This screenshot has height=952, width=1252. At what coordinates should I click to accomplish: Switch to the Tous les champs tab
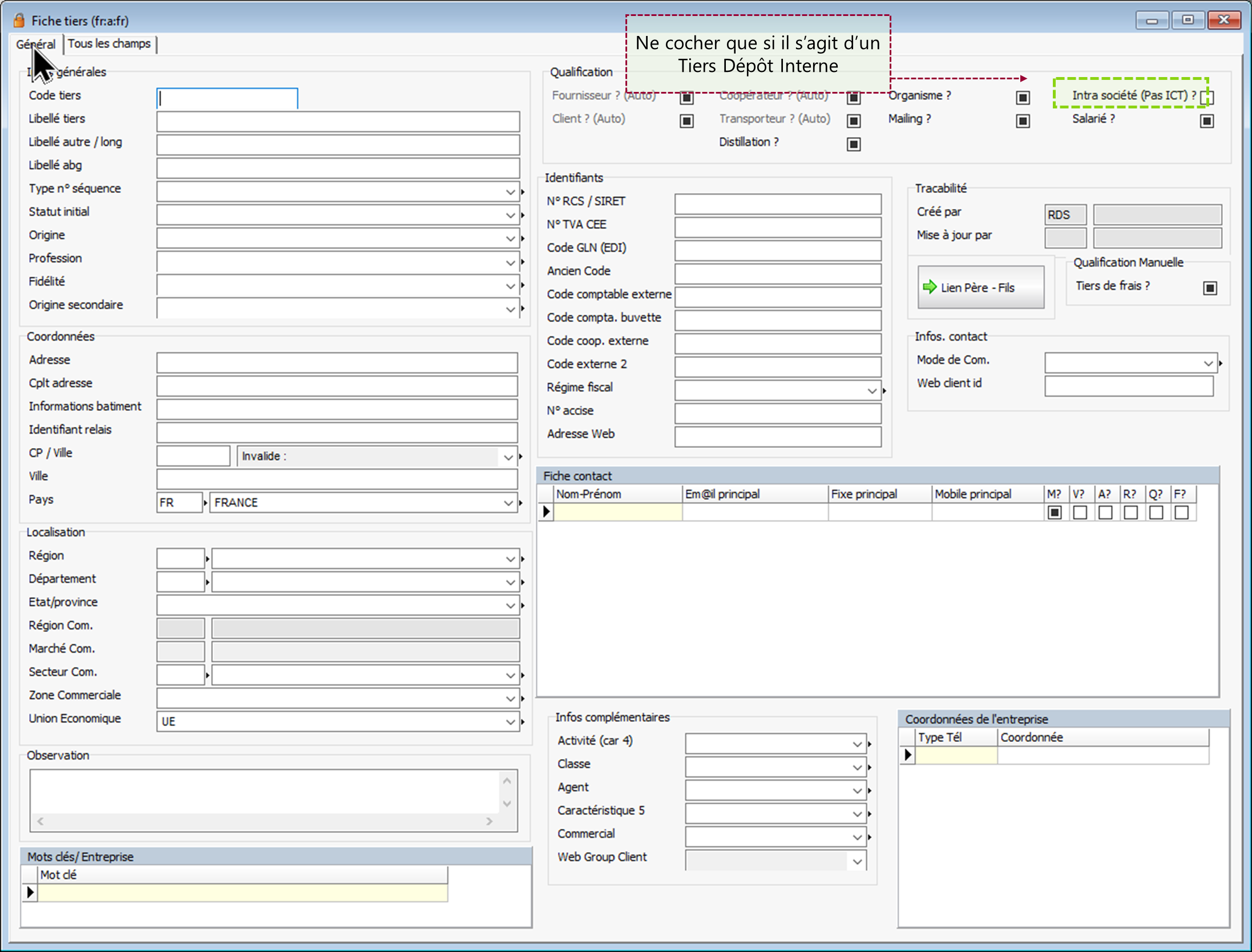[x=109, y=44]
